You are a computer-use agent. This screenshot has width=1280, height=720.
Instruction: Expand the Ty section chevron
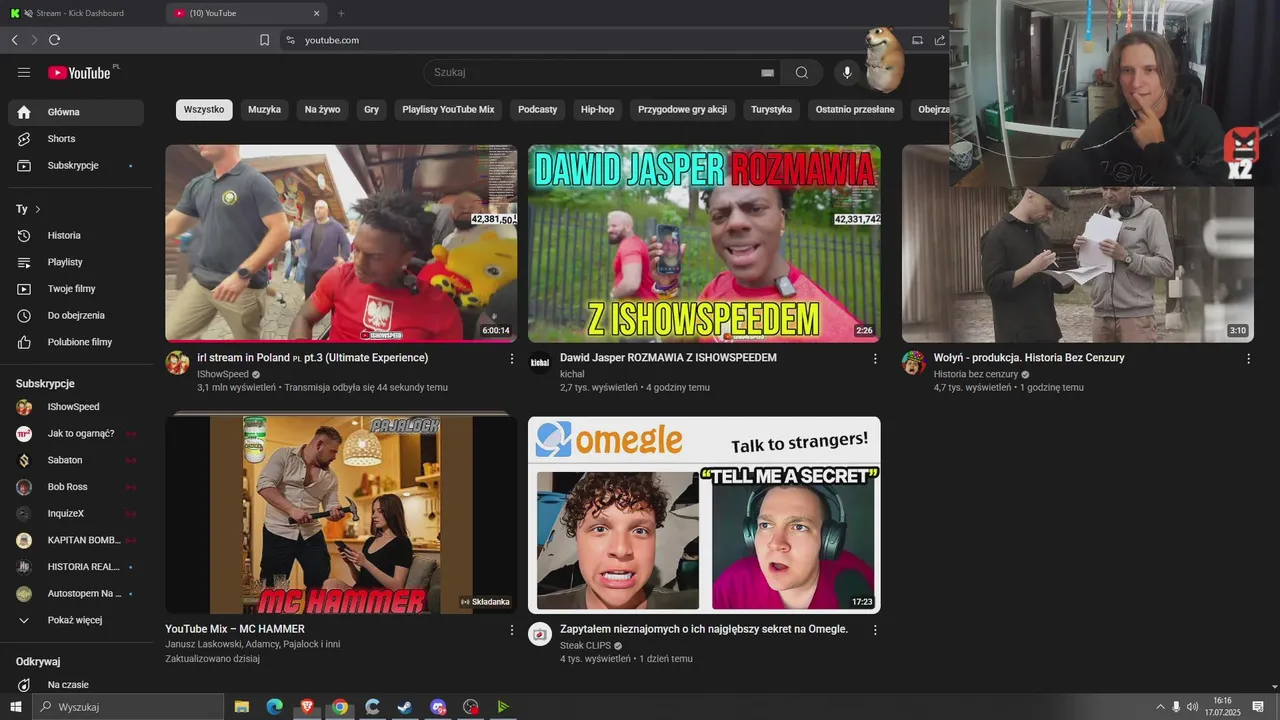(x=38, y=209)
